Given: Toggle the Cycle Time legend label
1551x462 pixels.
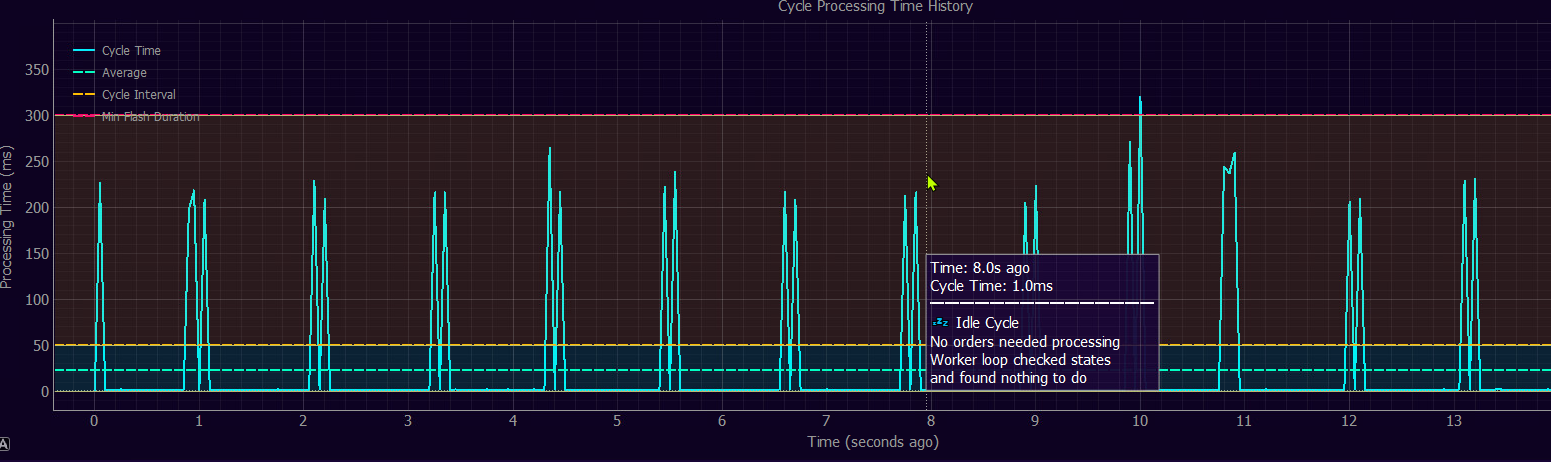Looking at the screenshot, I should coord(131,51).
